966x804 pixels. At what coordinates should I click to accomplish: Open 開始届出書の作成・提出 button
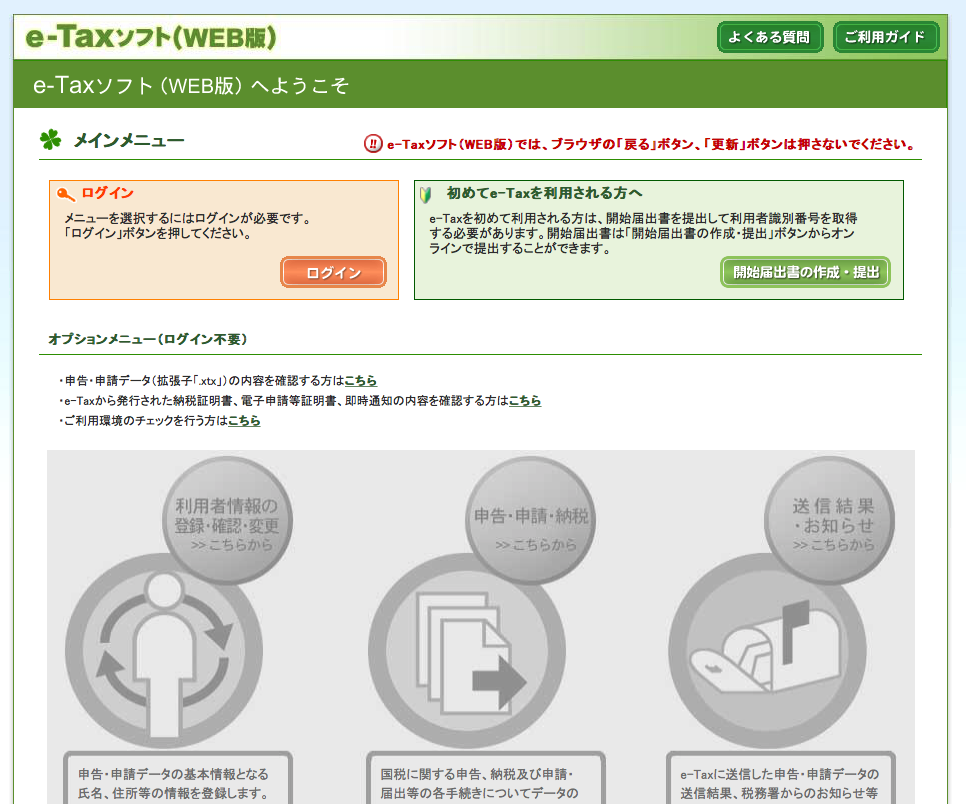pos(805,272)
